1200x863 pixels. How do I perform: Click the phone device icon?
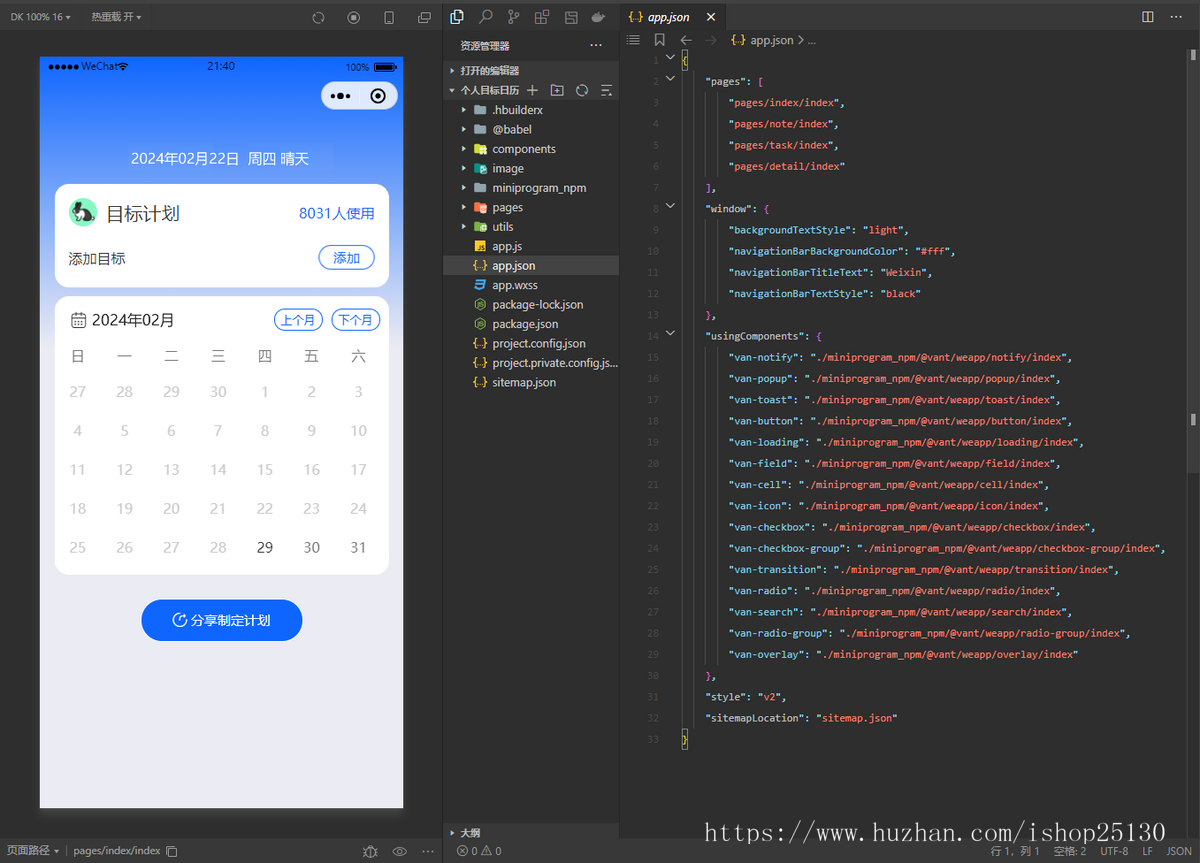(389, 17)
